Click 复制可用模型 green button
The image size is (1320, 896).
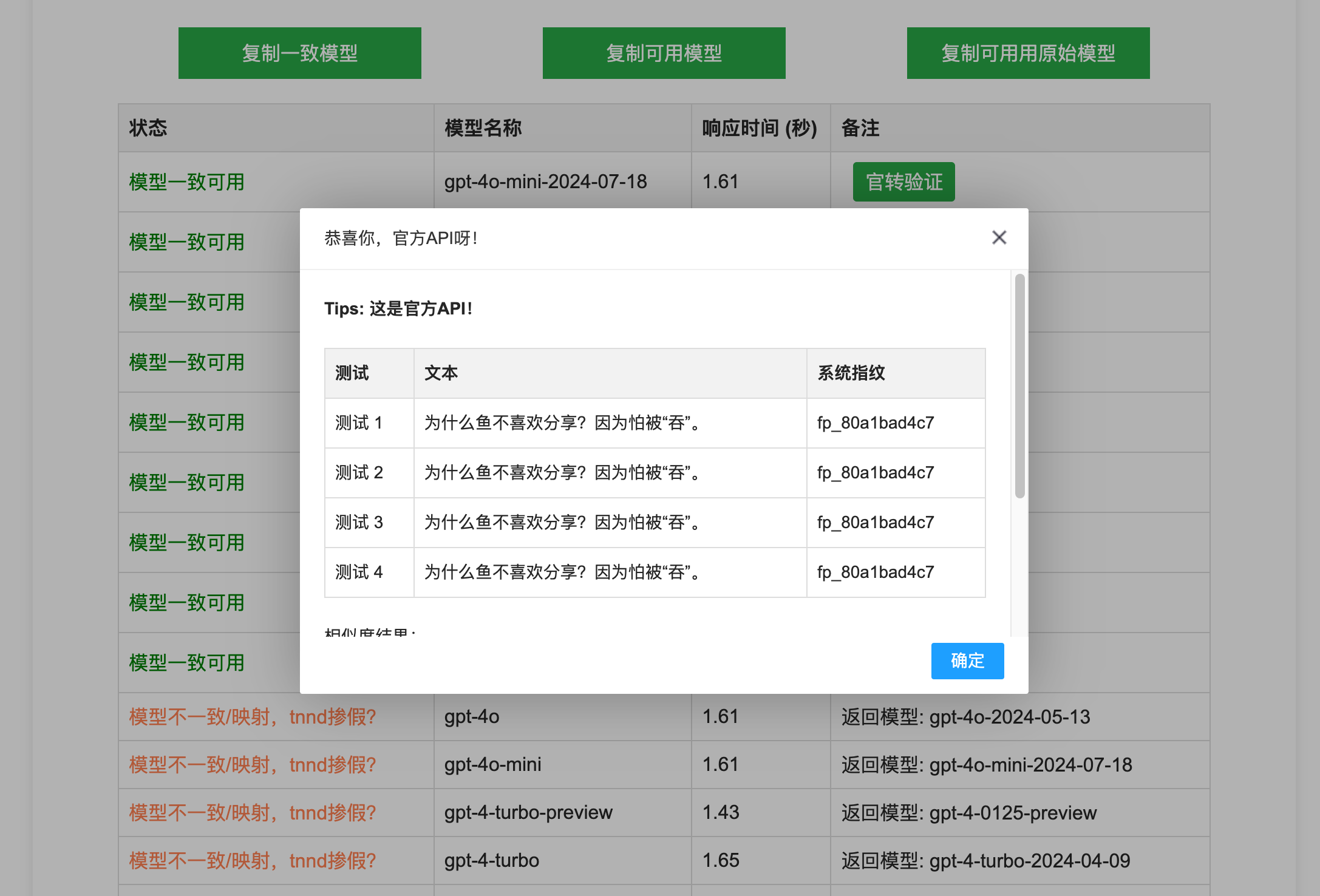(664, 53)
